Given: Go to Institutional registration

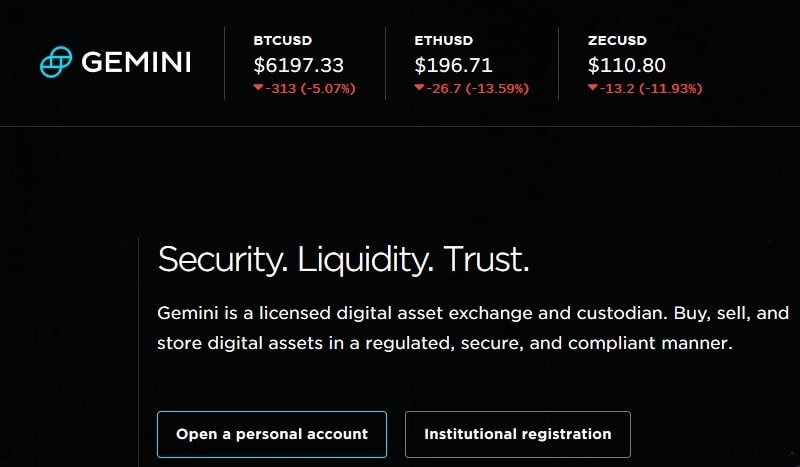Looking at the screenshot, I should (517, 434).
